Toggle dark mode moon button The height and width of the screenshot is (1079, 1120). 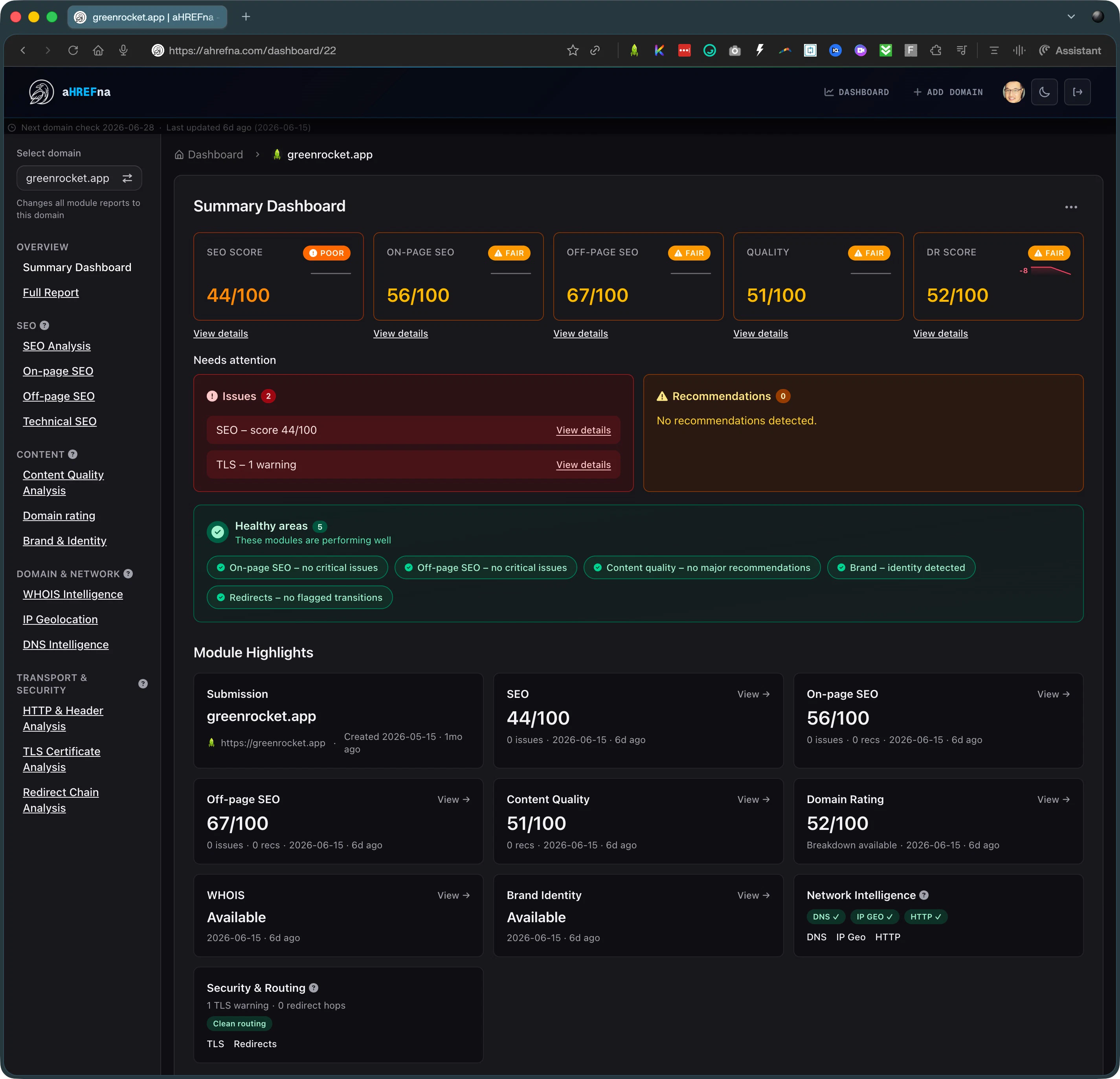point(1044,92)
